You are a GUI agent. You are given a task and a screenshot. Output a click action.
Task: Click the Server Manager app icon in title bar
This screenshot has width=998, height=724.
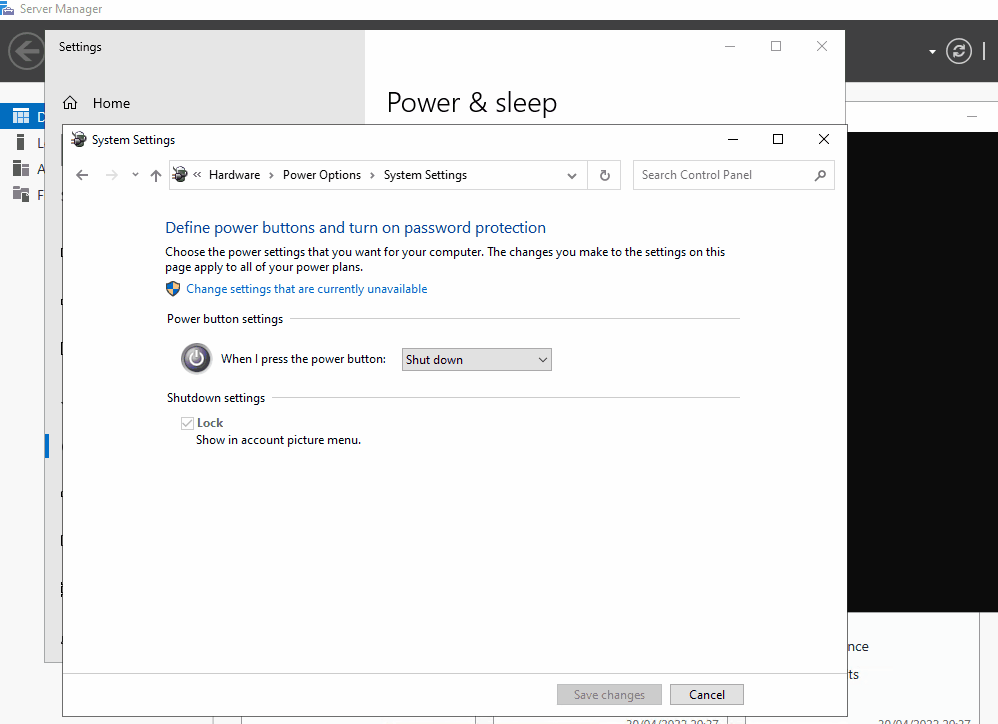pos(7,8)
